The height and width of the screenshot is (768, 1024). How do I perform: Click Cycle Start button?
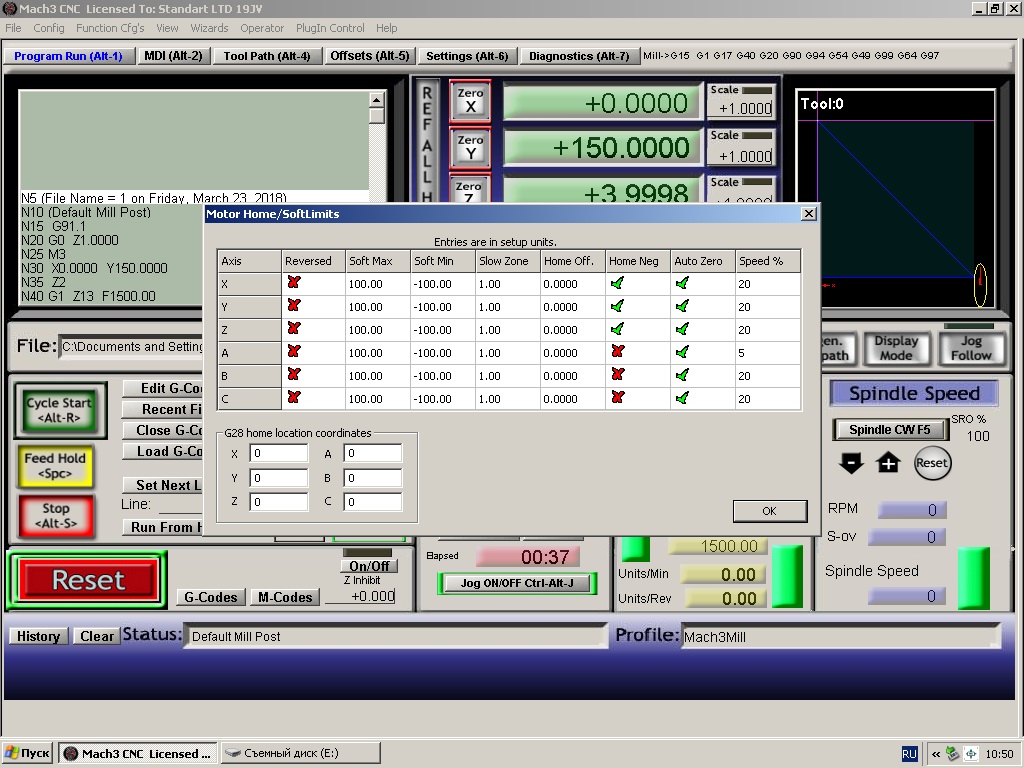(59, 410)
